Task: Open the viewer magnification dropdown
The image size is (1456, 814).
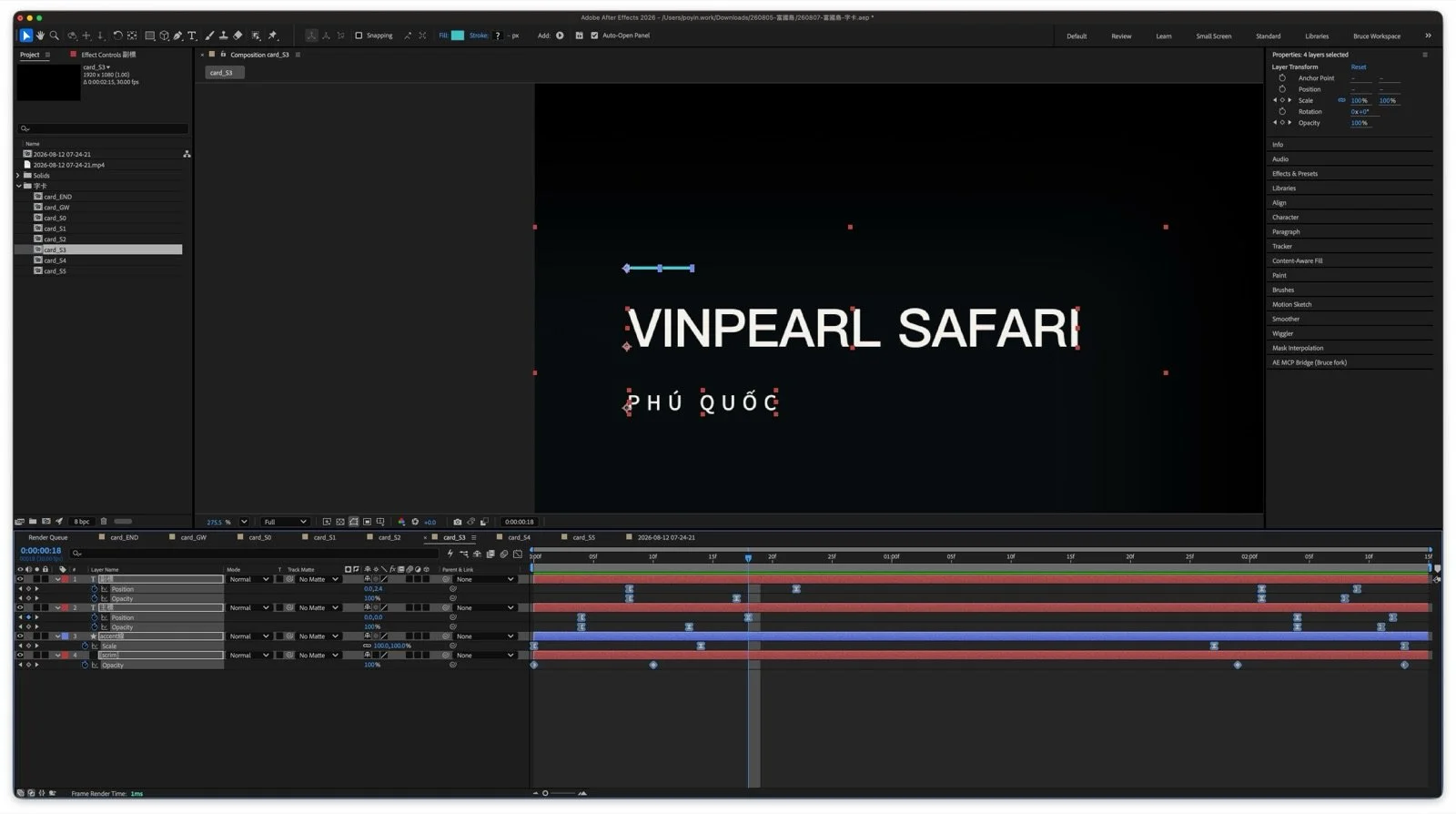Action: (244, 522)
